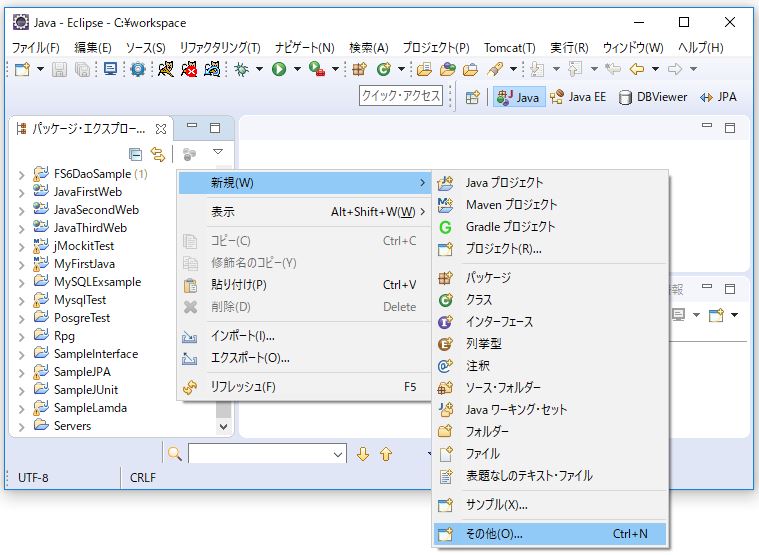Click the Restart Tomcat icon

(x=212, y=69)
